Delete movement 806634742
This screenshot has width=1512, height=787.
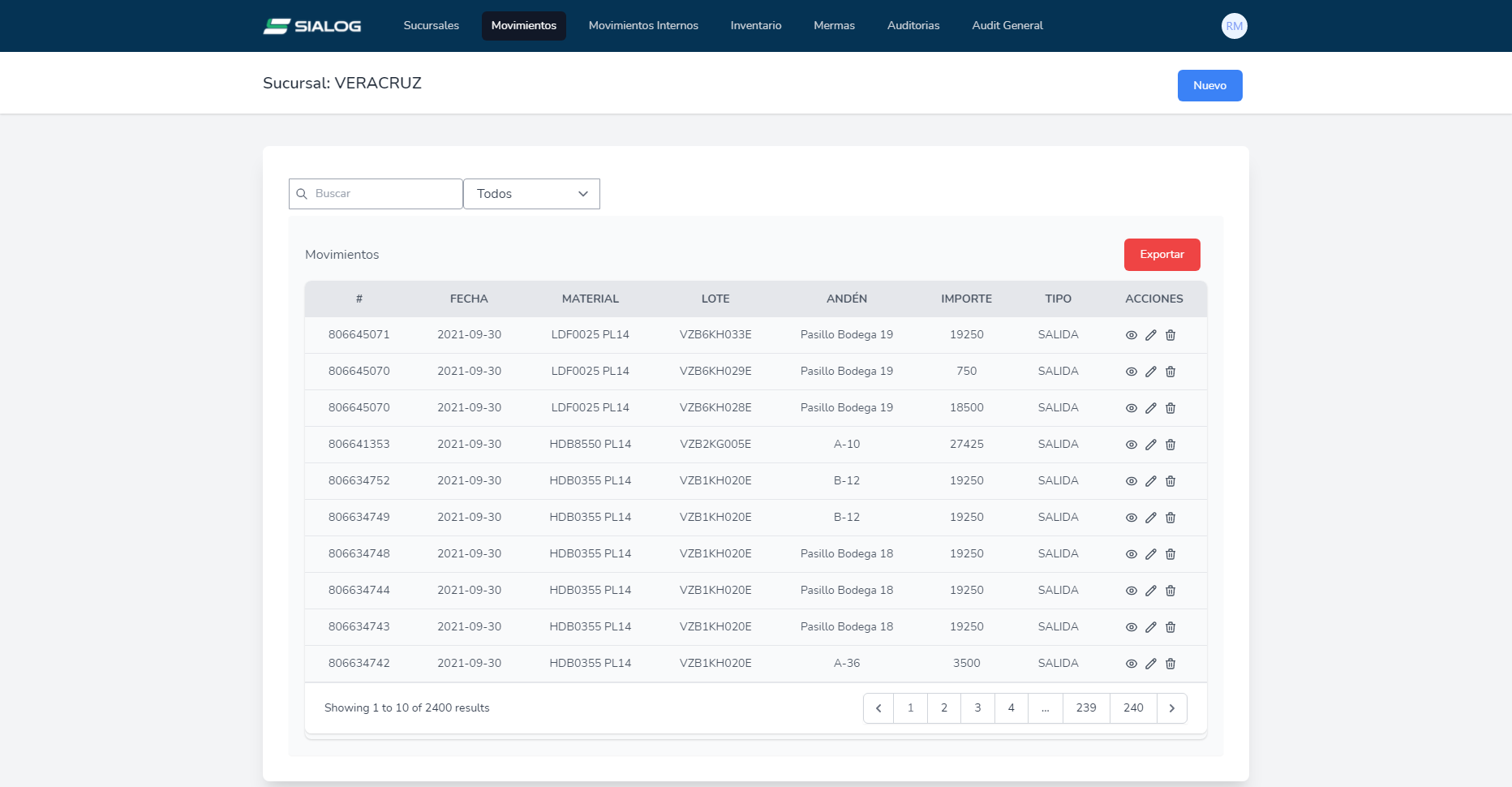(1171, 664)
